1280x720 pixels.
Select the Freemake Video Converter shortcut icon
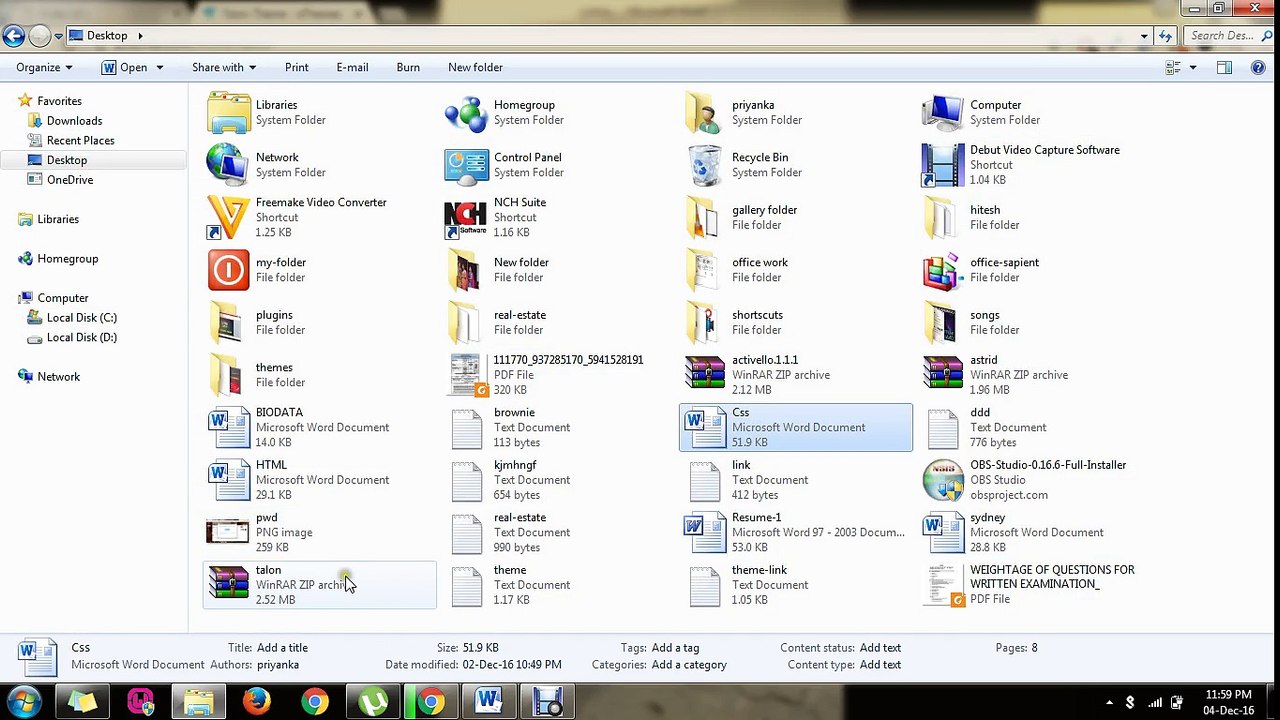[x=228, y=217]
